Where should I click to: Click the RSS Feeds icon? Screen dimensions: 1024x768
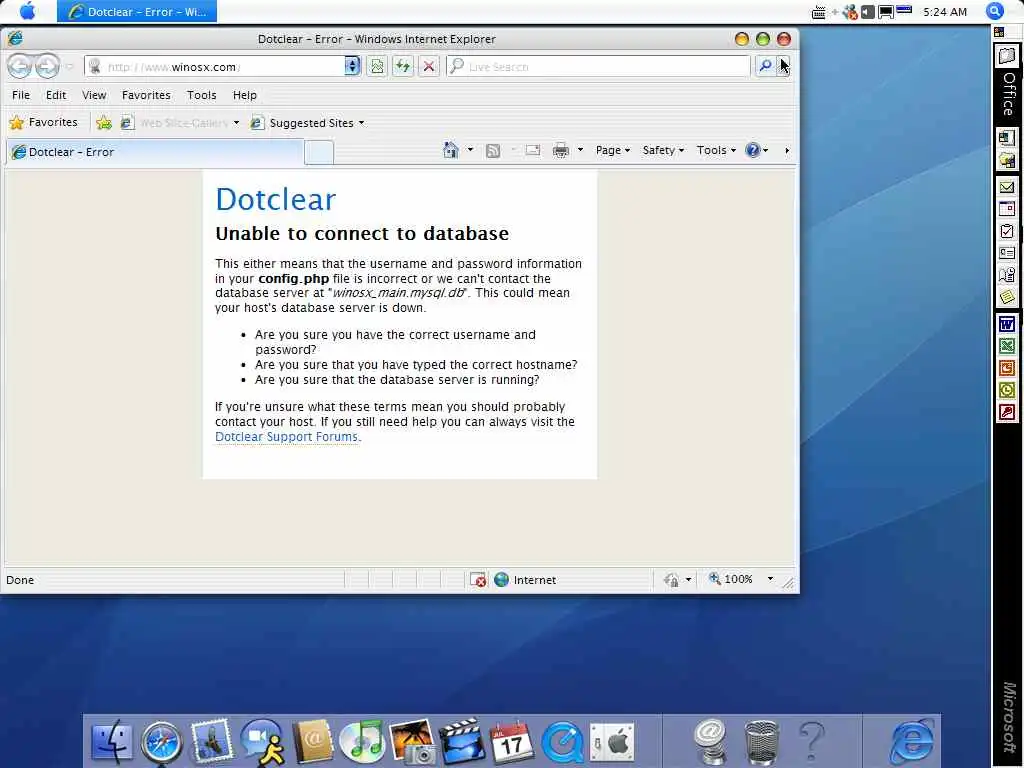tap(493, 151)
